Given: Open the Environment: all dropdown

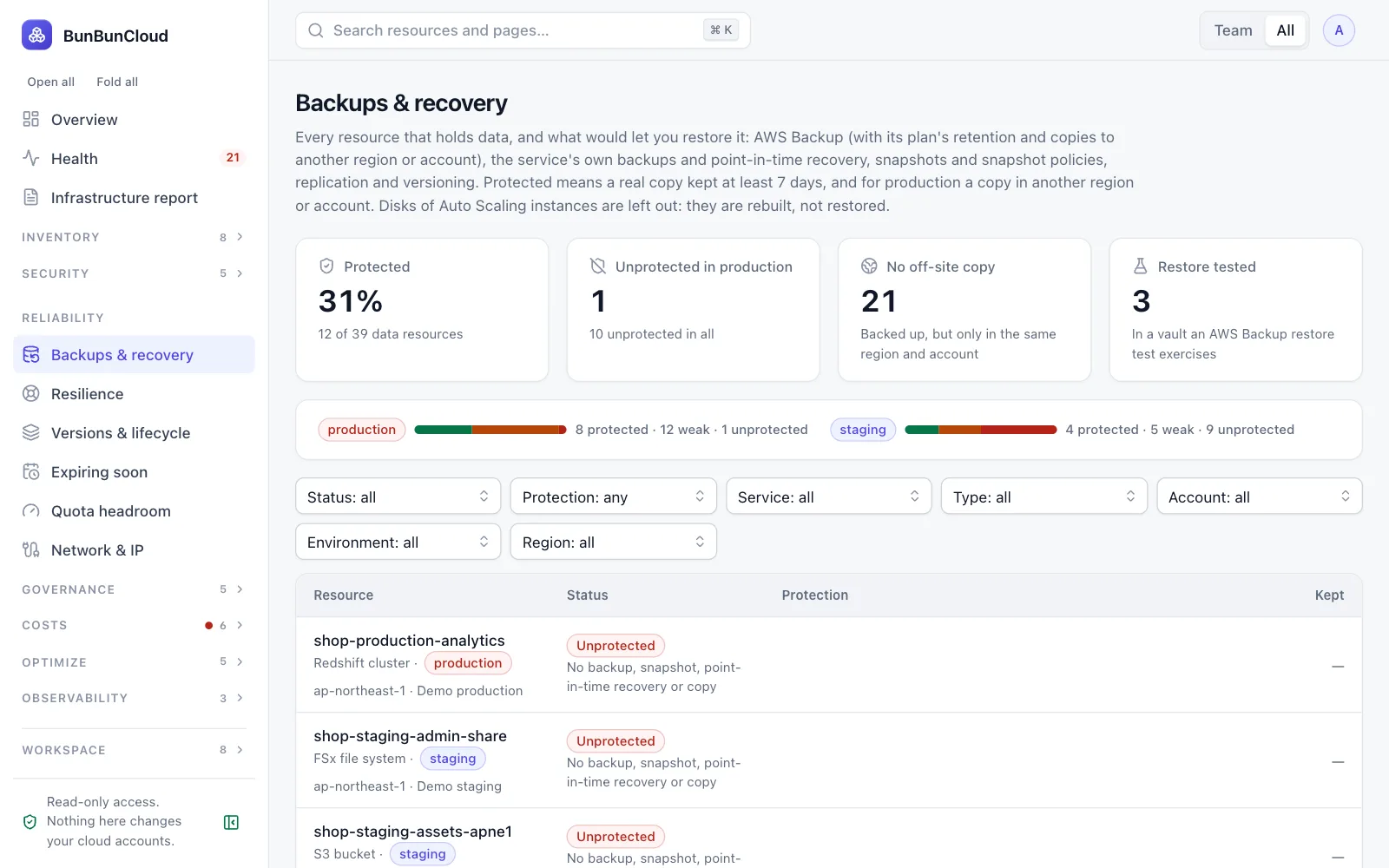Looking at the screenshot, I should [398, 542].
